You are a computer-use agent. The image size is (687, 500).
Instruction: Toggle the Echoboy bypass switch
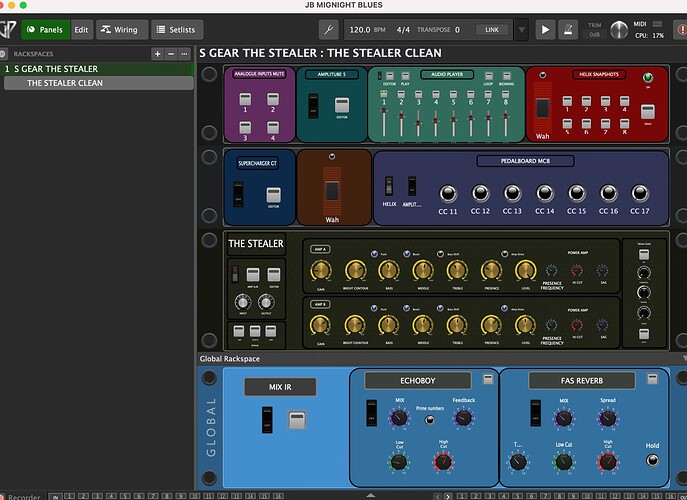tap(372, 413)
